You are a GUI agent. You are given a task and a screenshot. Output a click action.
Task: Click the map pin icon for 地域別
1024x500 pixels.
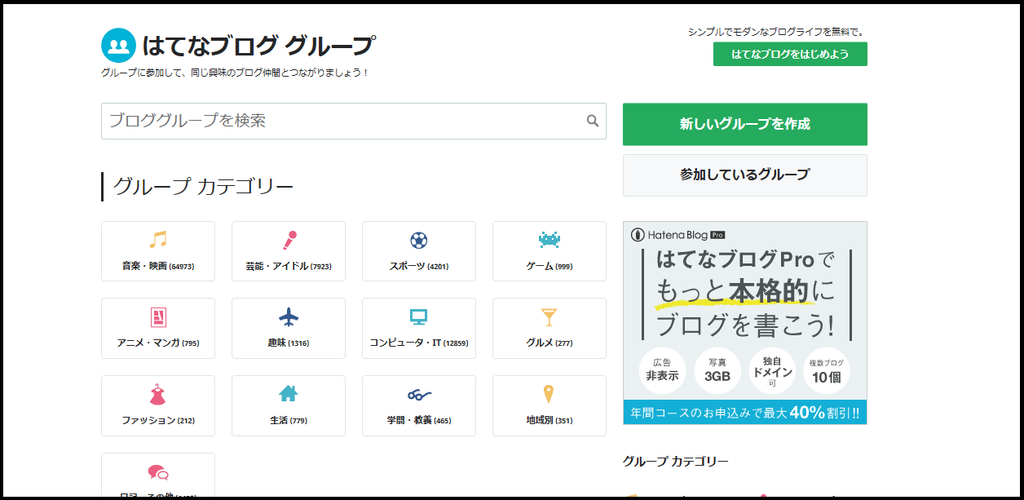pyautogui.click(x=549, y=394)
